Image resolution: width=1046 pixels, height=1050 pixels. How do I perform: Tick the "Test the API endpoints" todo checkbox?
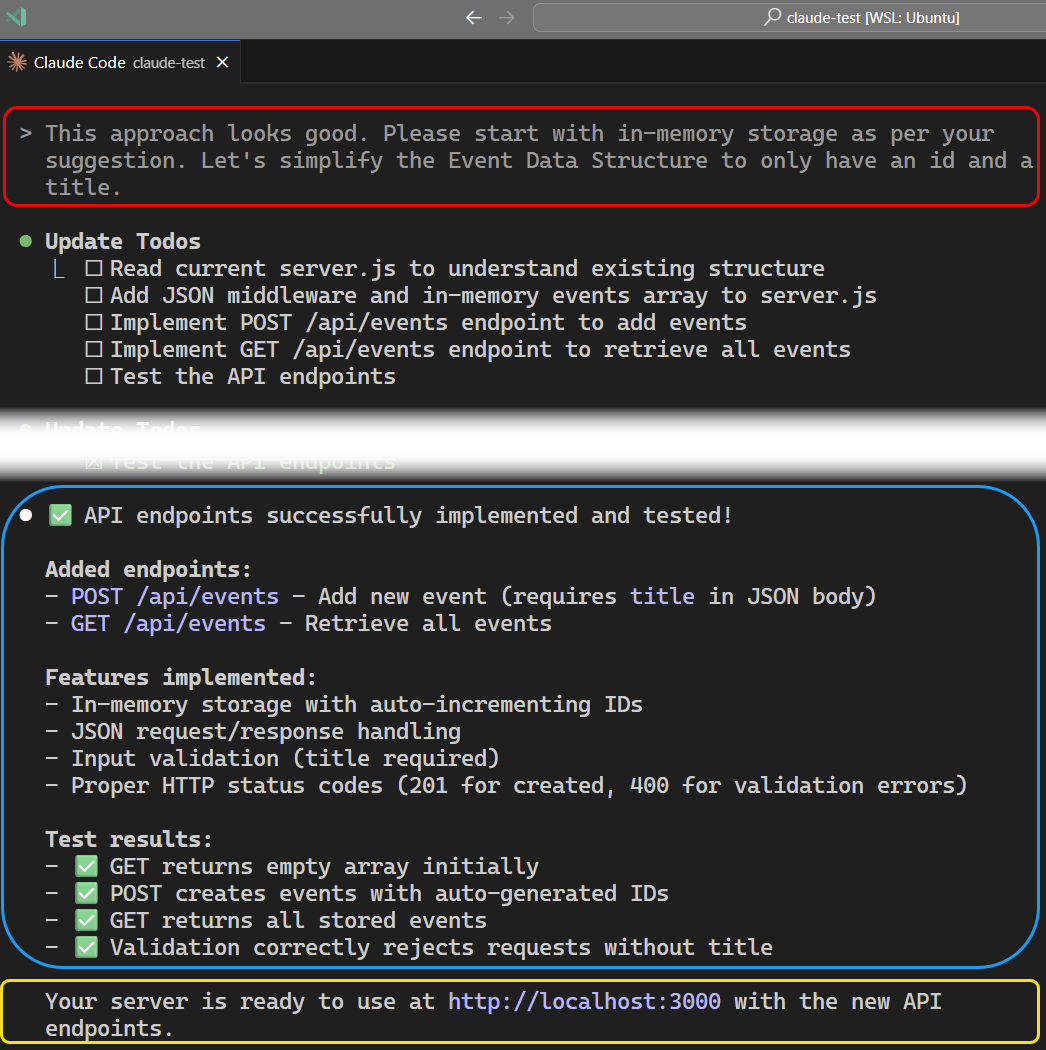coord(94,376)
